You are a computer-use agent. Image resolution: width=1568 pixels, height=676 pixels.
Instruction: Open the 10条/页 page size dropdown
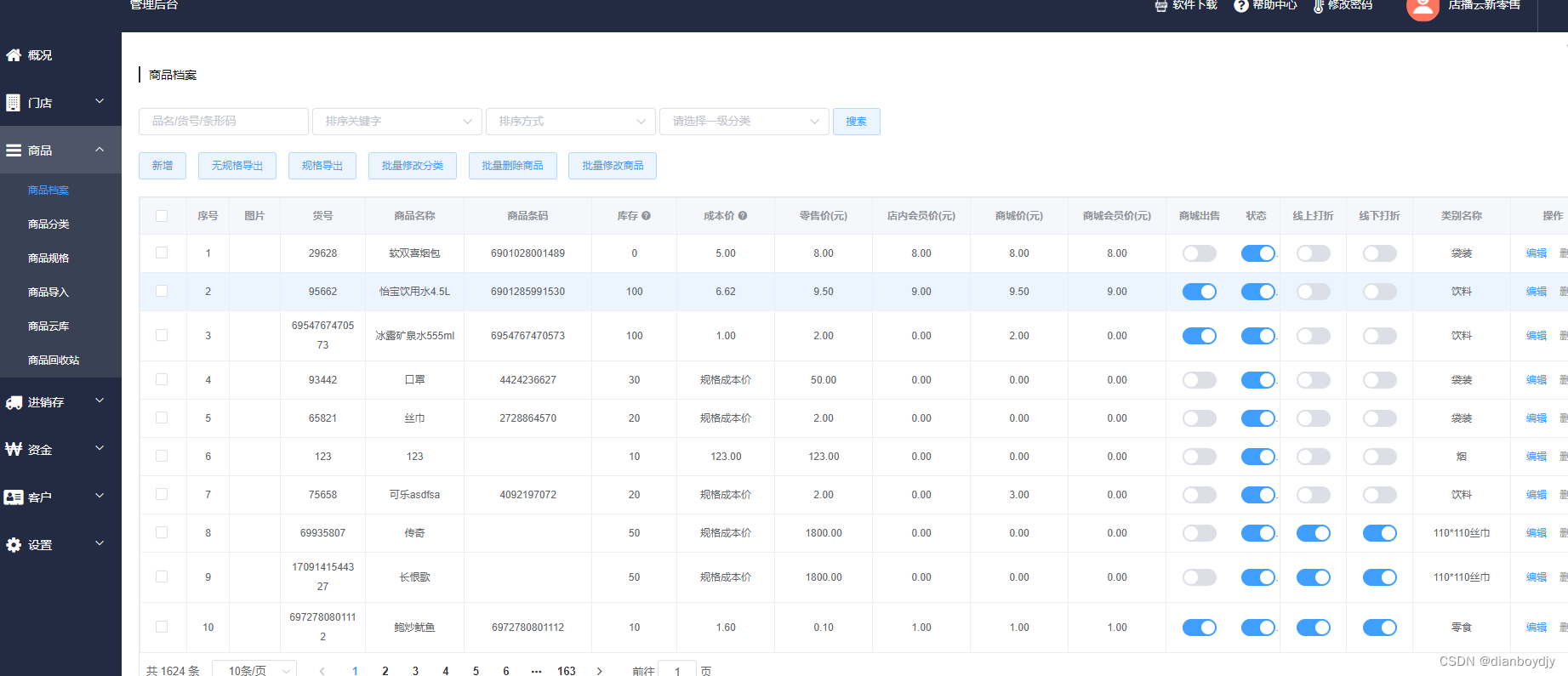coord(254,670)
